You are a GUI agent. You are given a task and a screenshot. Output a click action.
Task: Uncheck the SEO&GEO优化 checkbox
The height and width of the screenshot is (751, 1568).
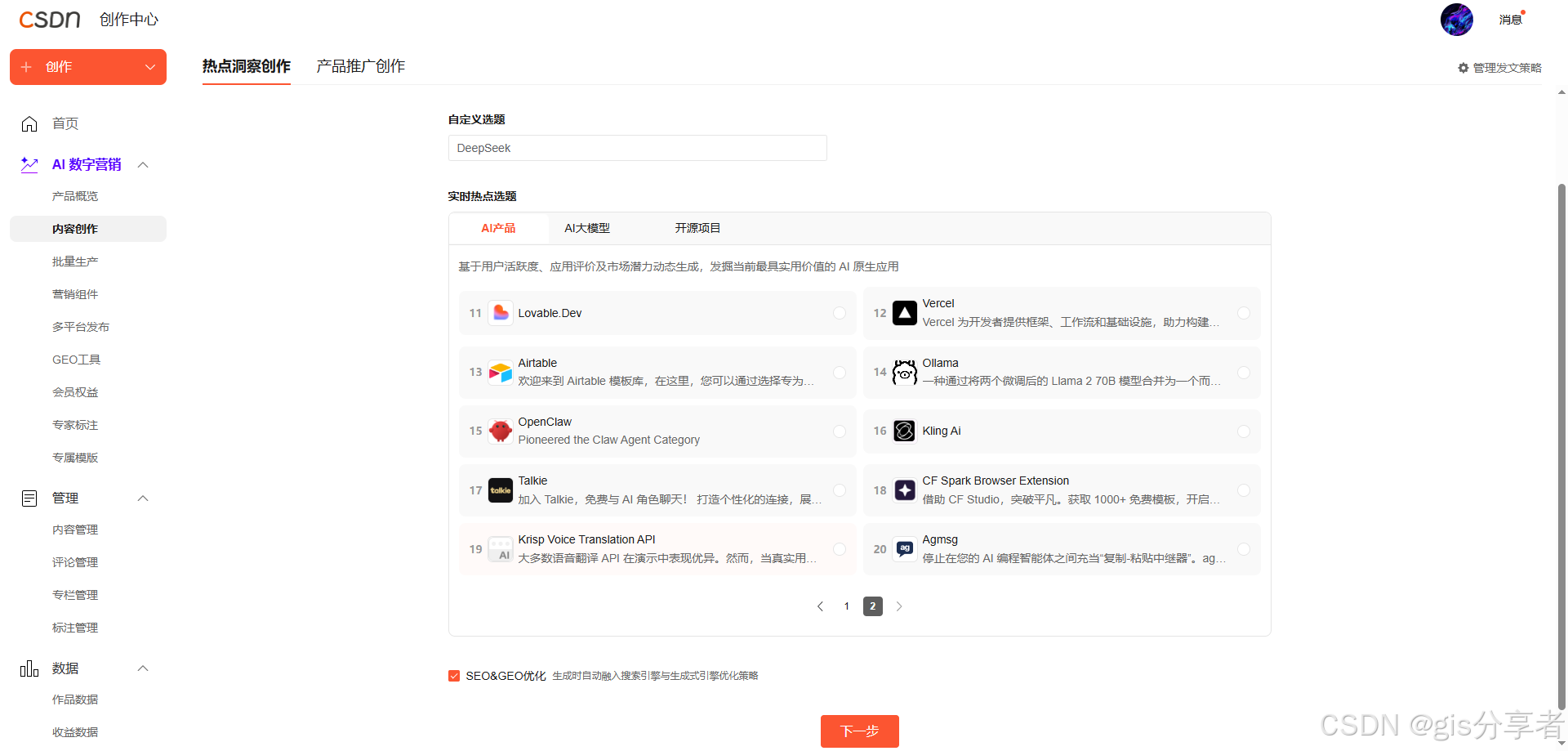[454, 676]
